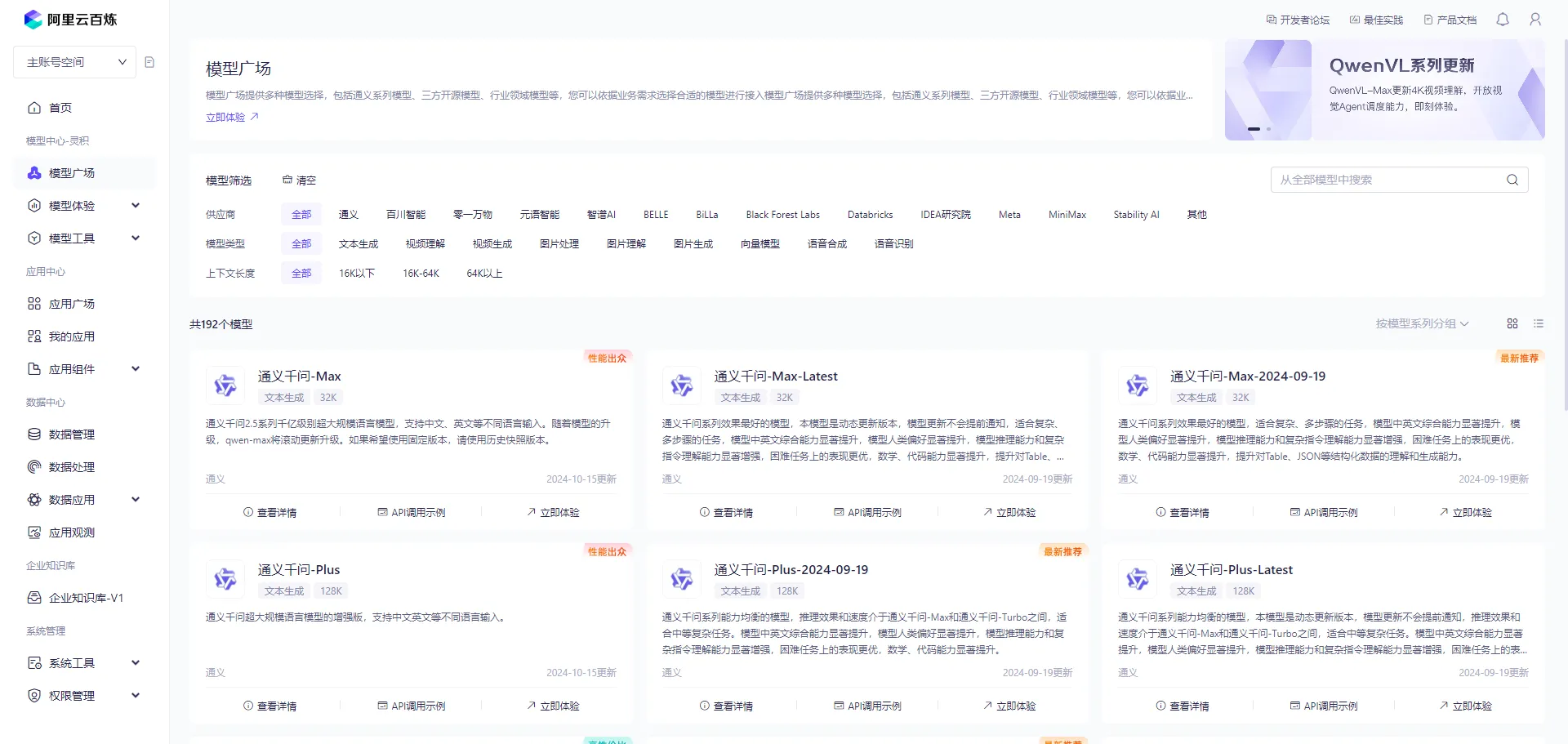
Task: View details of 通义千问-Max
Action: pos(269,513)
